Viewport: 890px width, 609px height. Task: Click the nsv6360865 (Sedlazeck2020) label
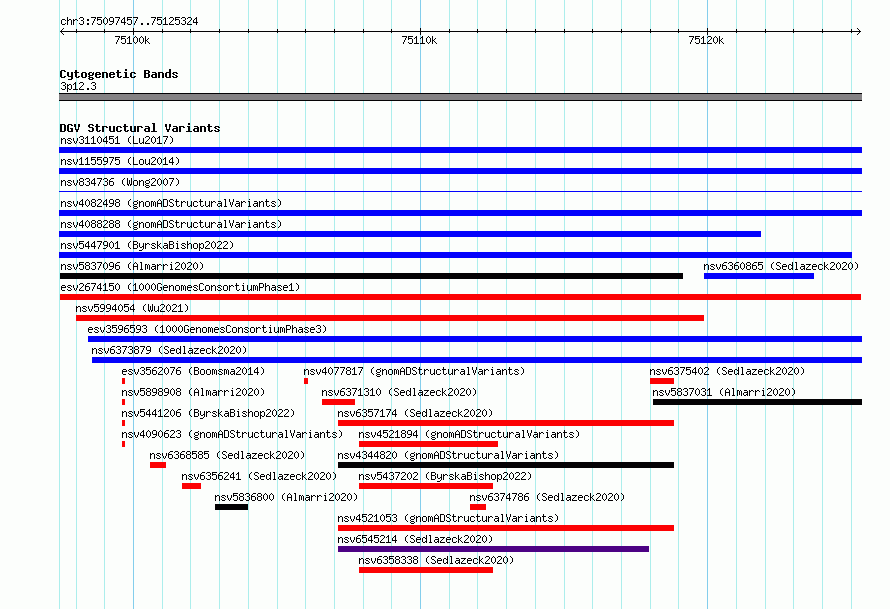click(781, 266)
